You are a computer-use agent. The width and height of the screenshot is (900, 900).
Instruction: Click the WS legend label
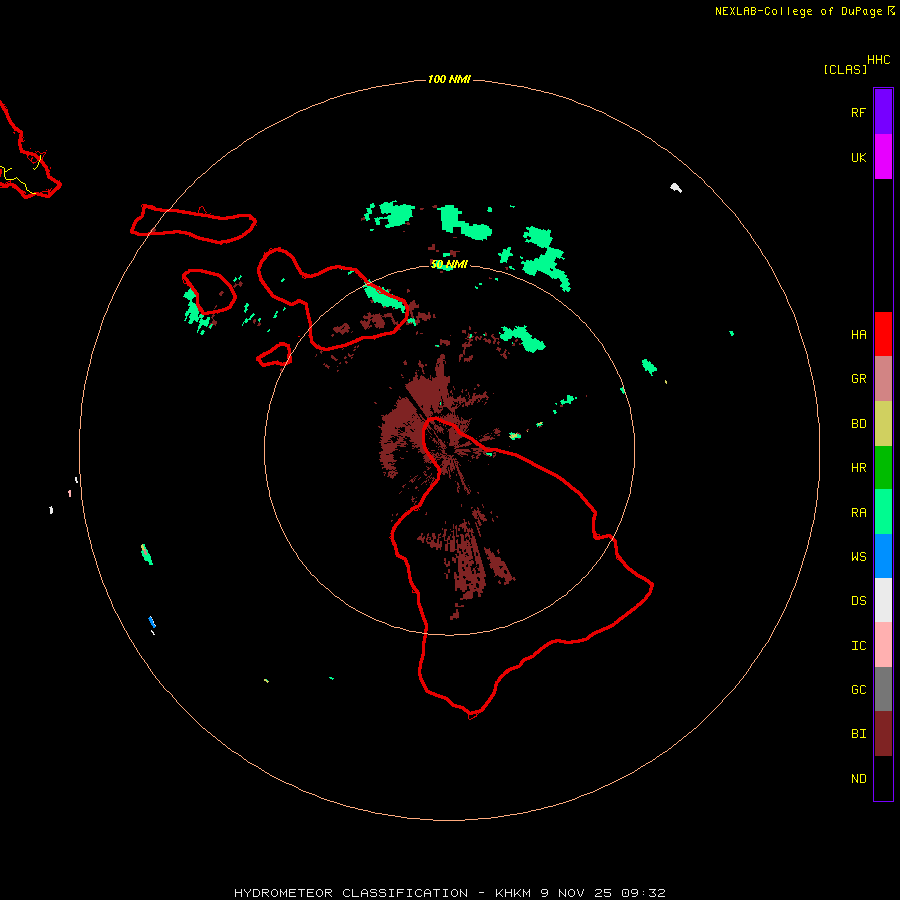point(858,557)
